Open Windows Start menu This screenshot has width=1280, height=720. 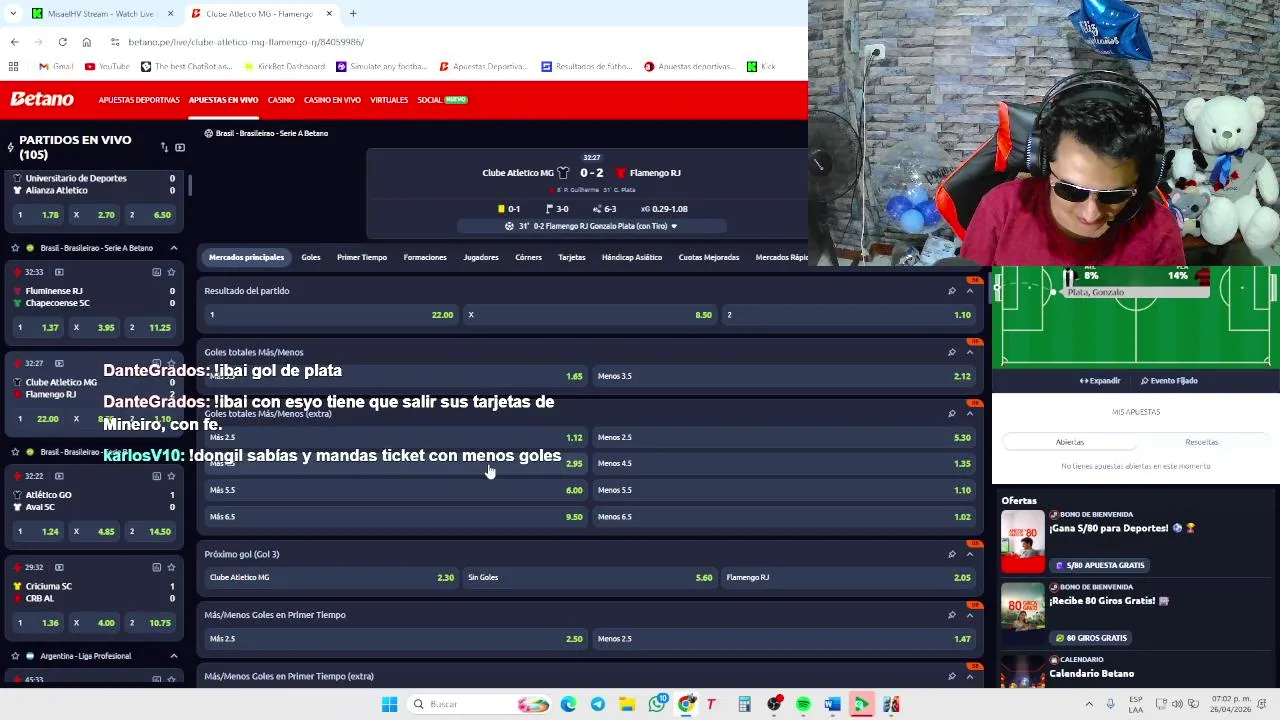389,704
